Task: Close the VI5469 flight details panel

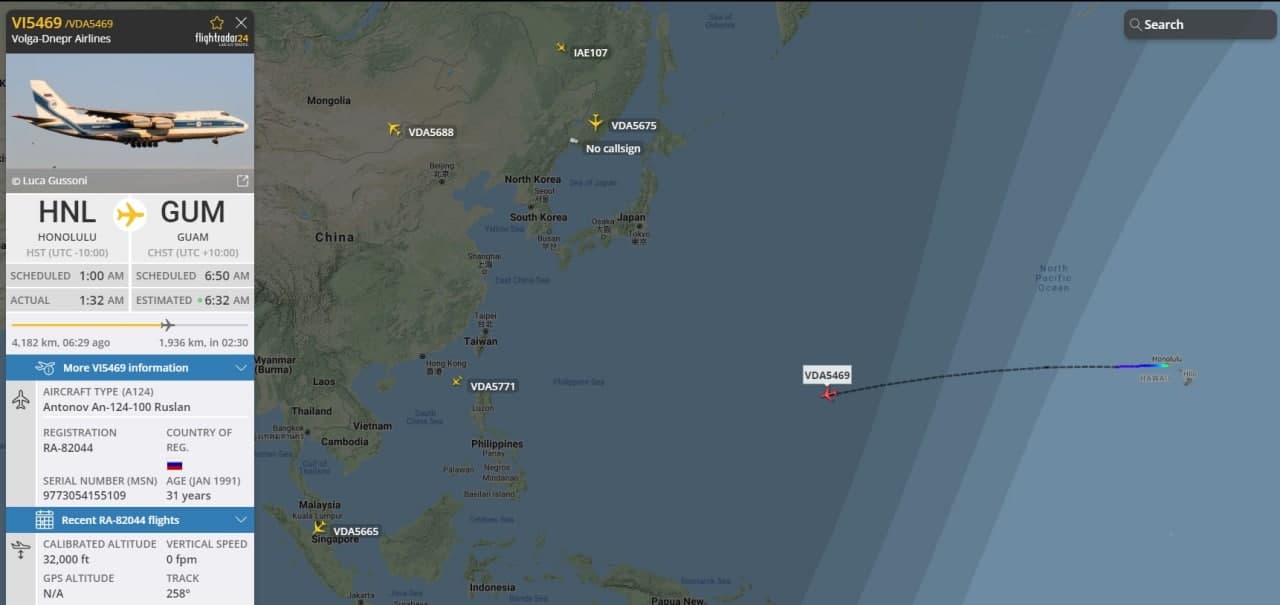Action: 241,22
